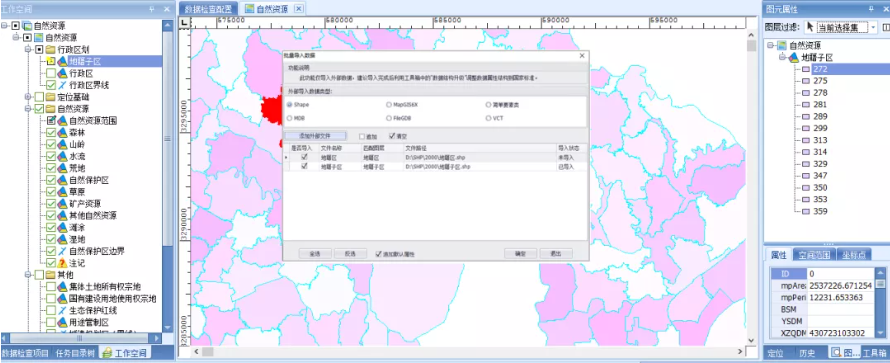Open the 数据检查项目 bottom tab

[26, 353]
